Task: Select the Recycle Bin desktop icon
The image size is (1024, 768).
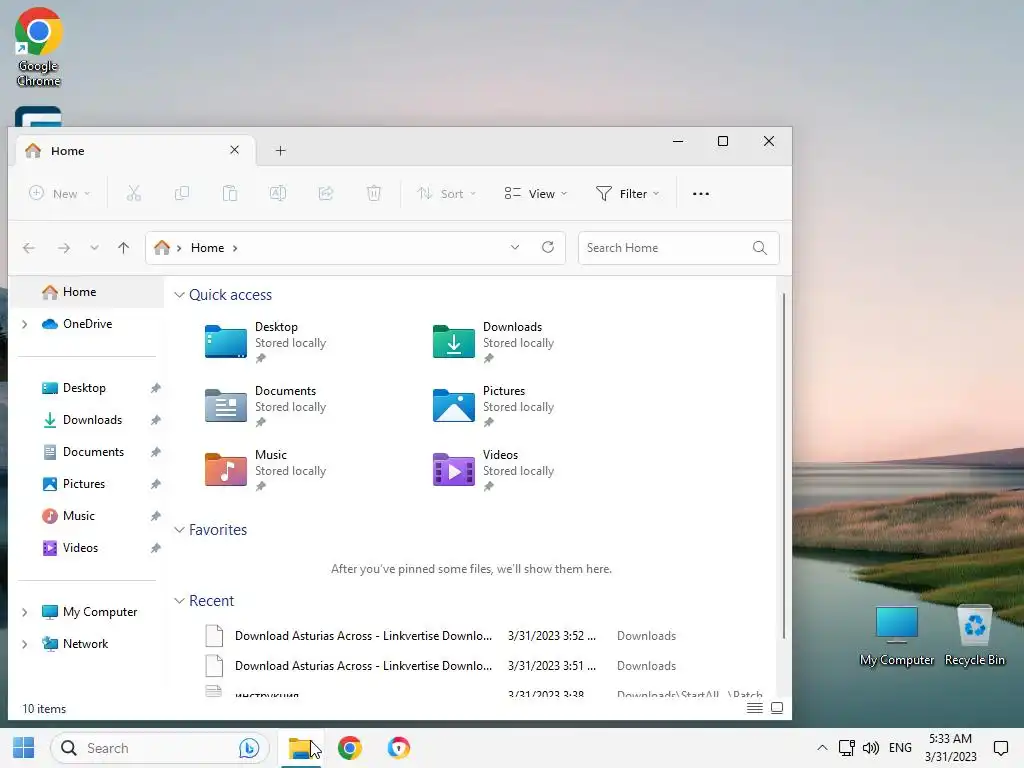Action: click(x=974, y=636)
